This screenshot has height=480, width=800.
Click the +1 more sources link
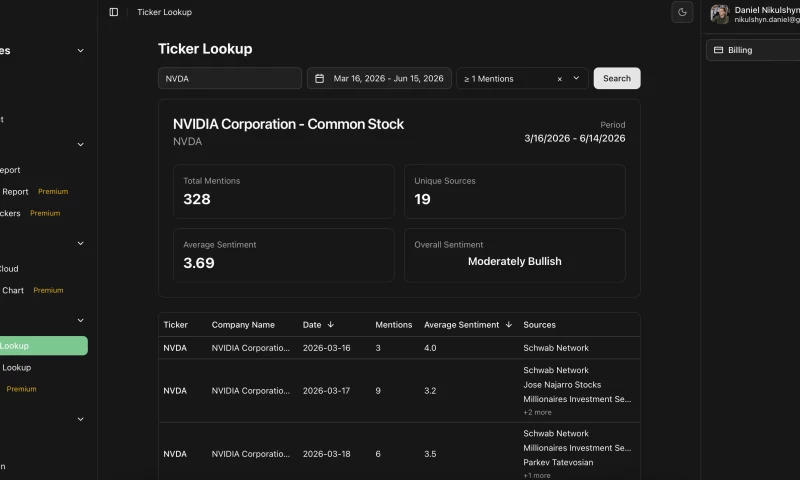point(537,475)
